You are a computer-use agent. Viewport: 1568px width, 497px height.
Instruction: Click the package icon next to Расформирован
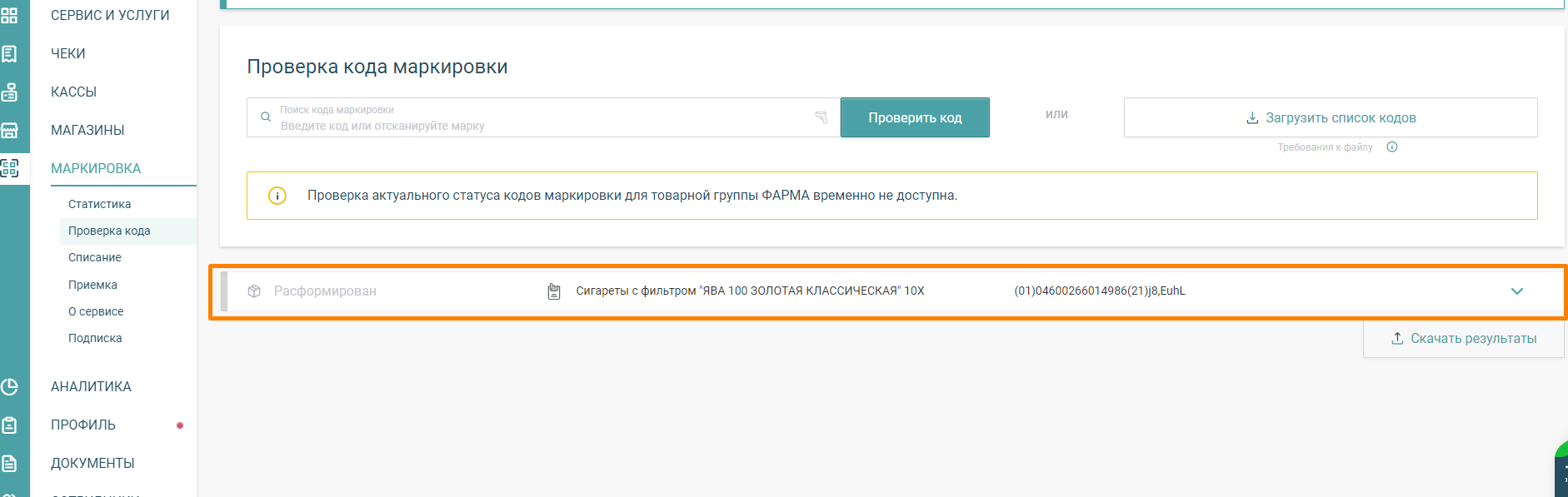tap(254, 291)
